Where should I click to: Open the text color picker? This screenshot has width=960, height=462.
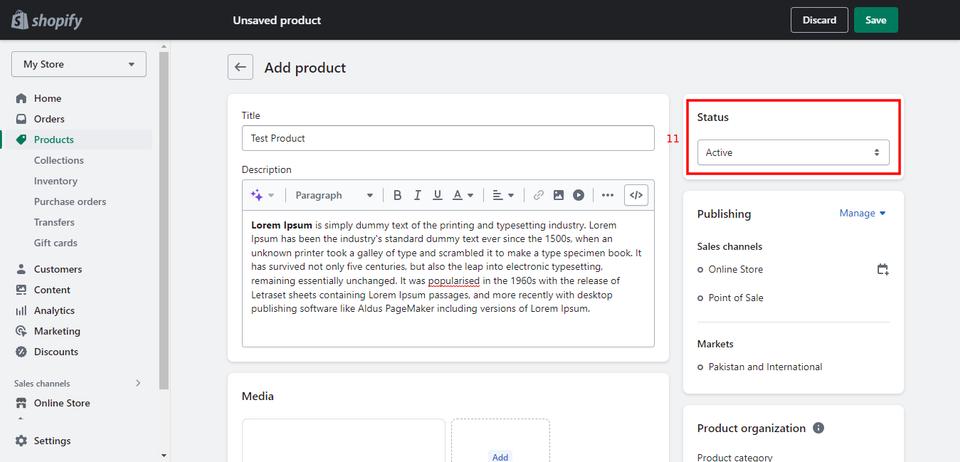[x=463, y=195]
